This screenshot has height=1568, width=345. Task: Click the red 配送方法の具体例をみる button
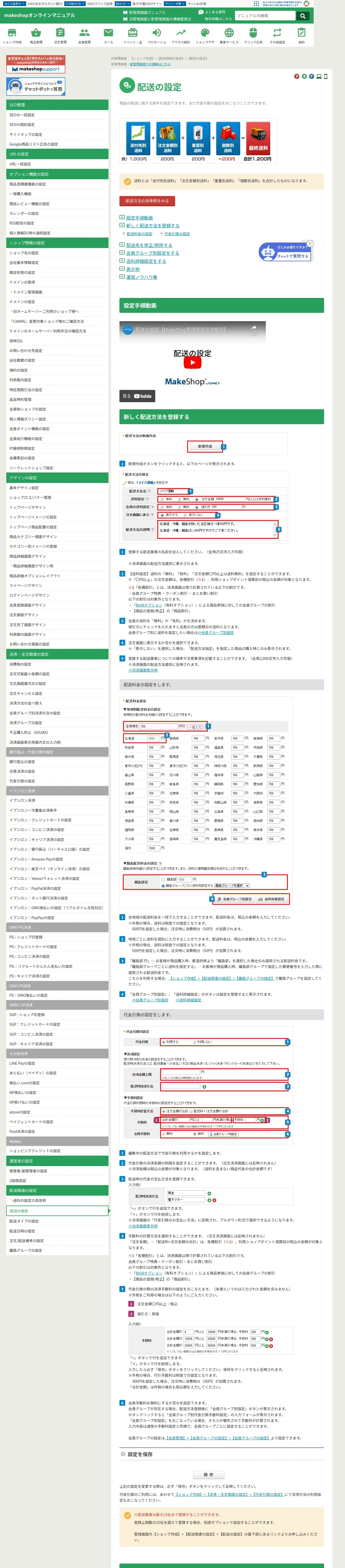coord(147,201)
